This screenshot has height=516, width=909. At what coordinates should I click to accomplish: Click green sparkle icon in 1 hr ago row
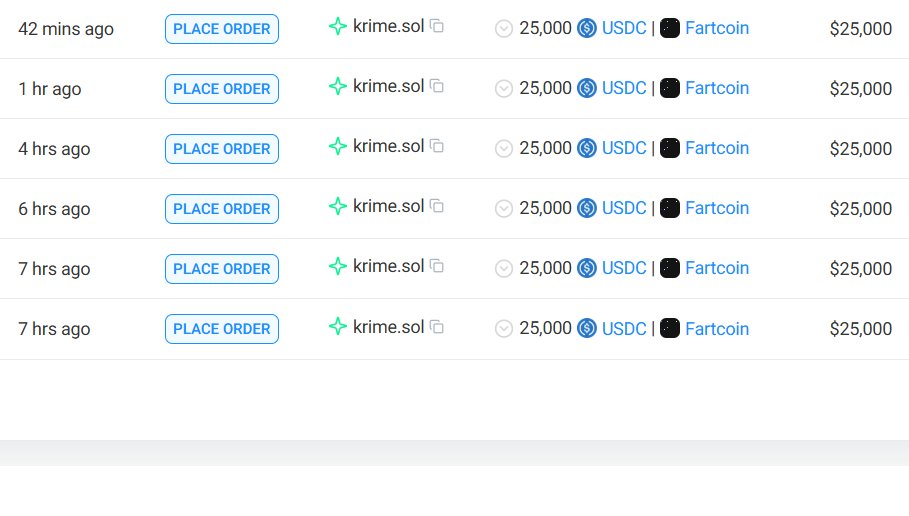[x=338, y=86]
